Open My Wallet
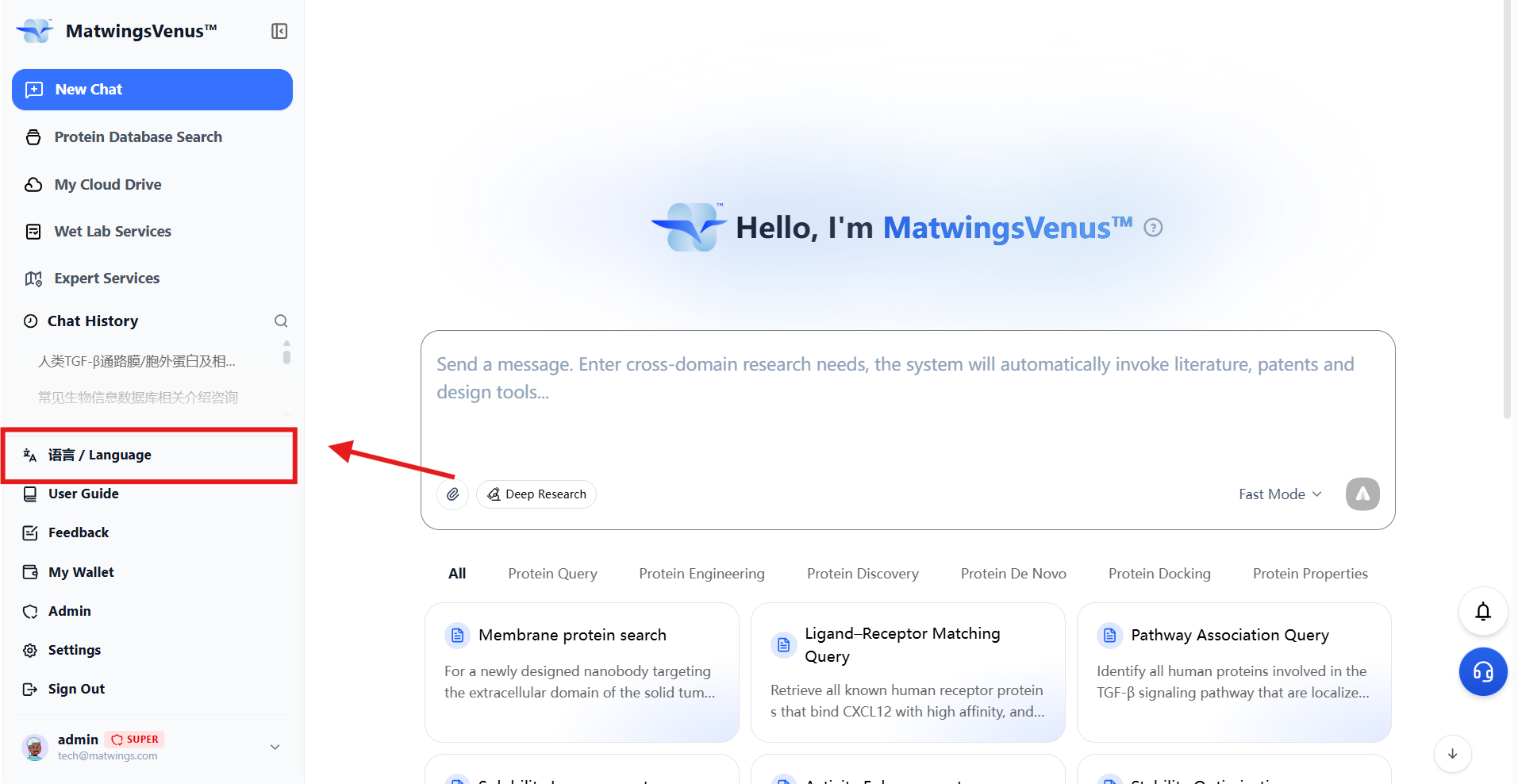1518x784 pixels. pyautogui.click(x=81, y=572)
